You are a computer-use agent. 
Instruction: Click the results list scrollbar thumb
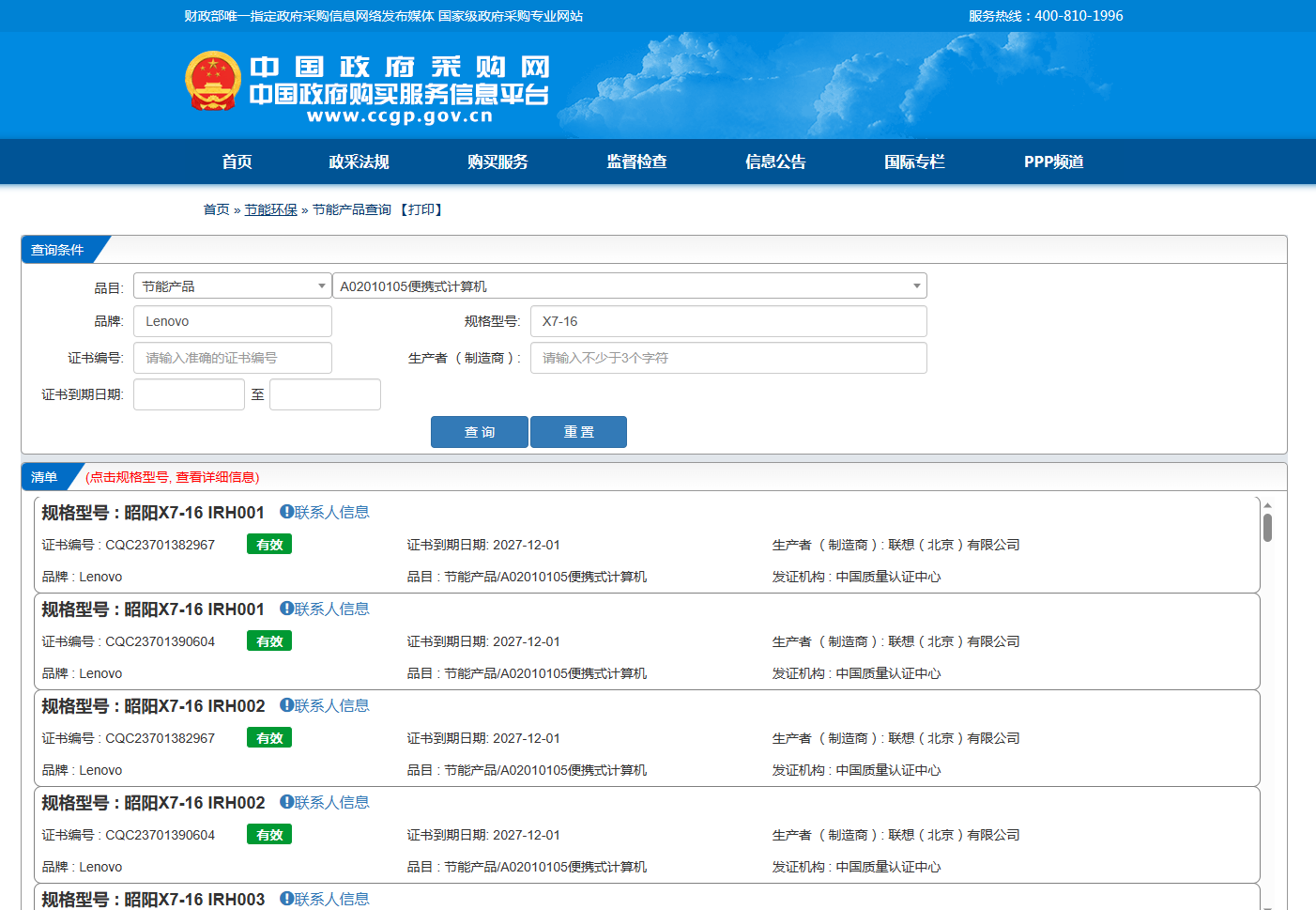pyautogui.click(x=1267, y=528)
